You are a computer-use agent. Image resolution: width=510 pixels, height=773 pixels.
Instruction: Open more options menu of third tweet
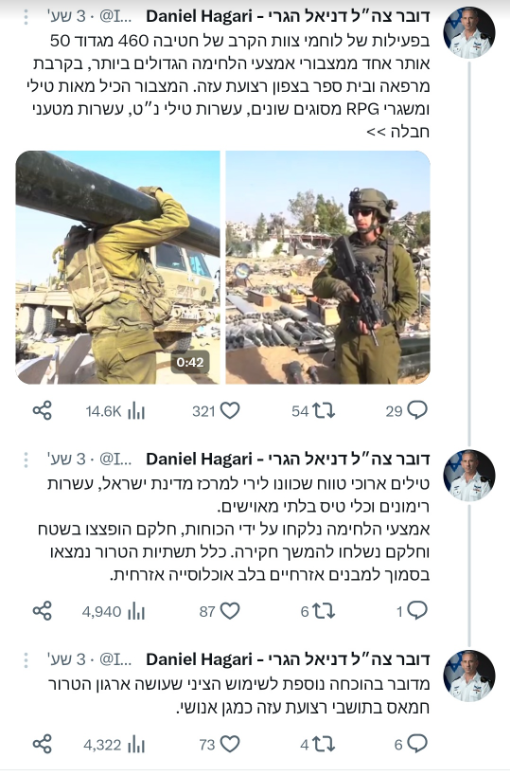[x=26, y=660]
